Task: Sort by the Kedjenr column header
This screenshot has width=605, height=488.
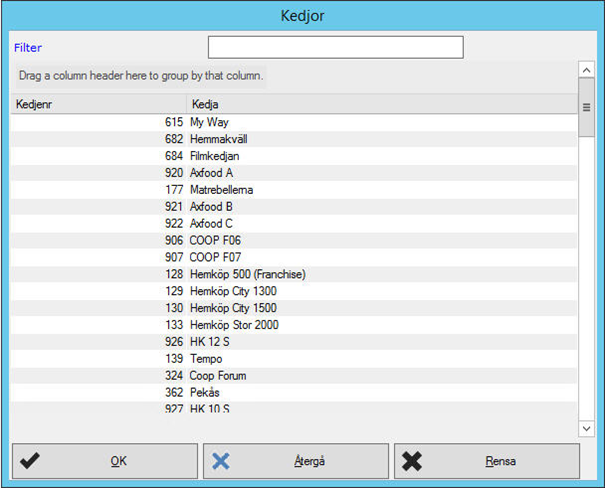Action: (98, 104)
